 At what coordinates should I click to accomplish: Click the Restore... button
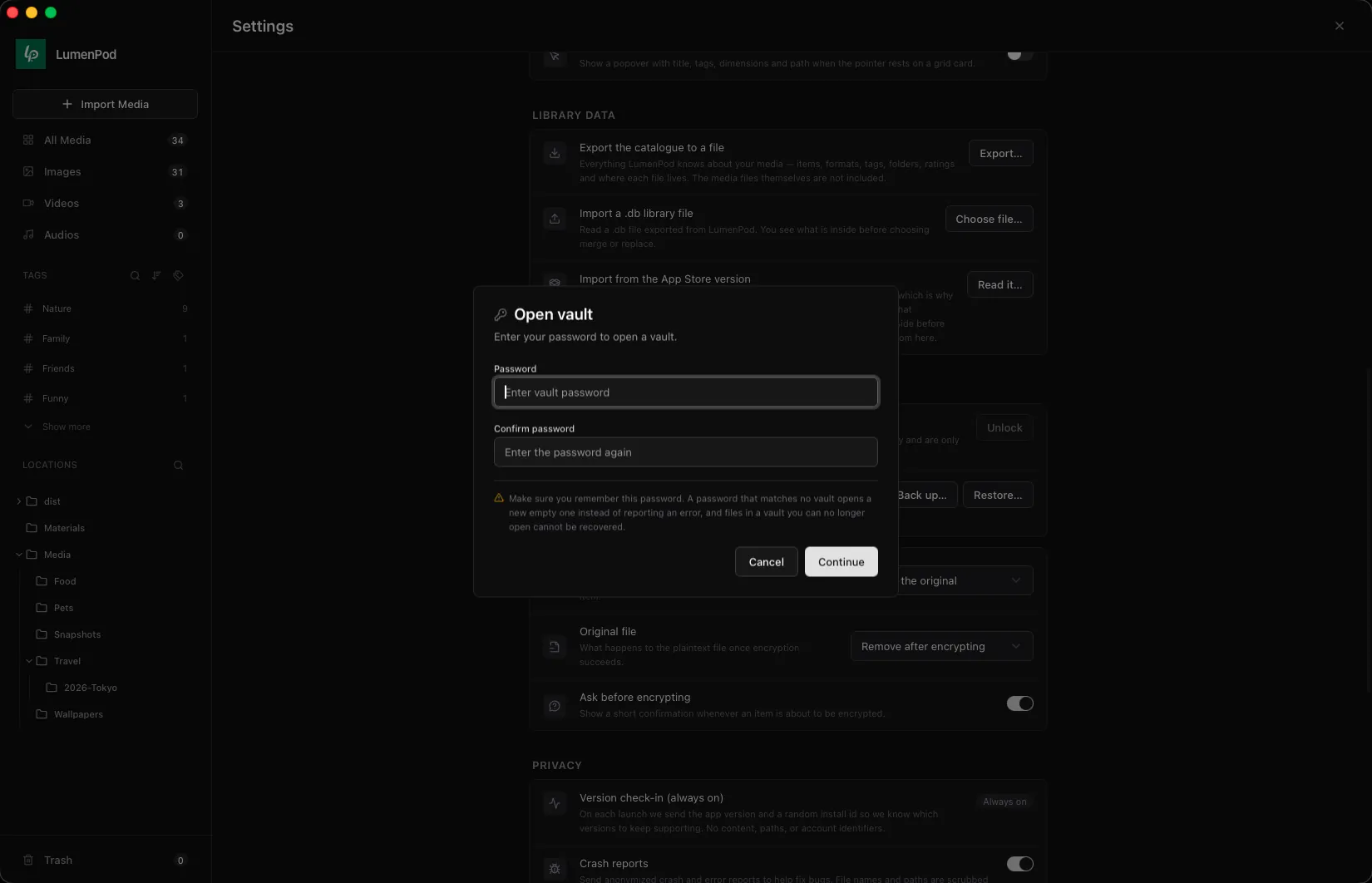pyautogui.click(x=998, y=495)
